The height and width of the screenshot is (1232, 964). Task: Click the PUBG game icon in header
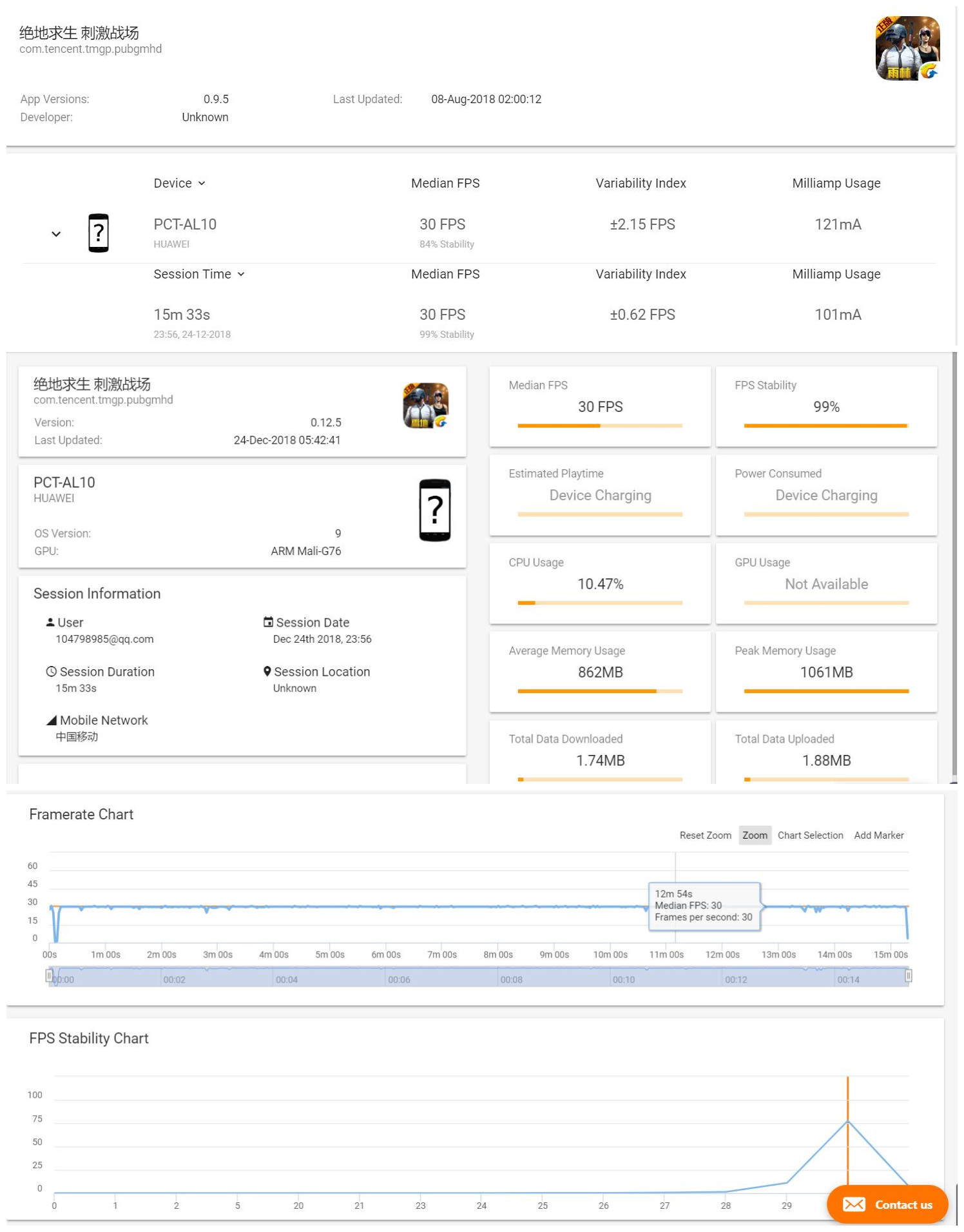[907, 48]
